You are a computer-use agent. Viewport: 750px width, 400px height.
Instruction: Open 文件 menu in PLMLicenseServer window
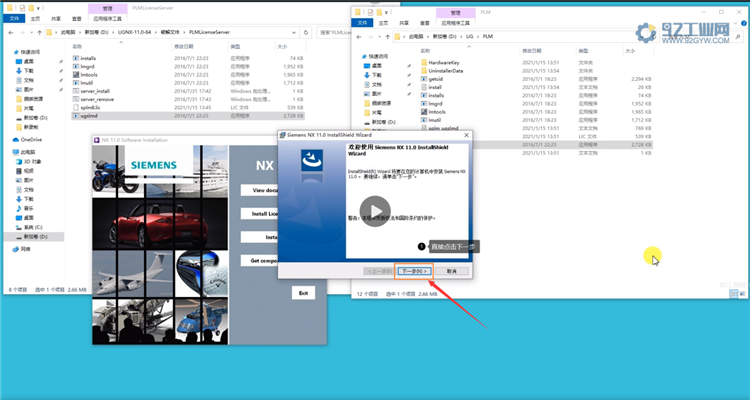click(14, 19)
